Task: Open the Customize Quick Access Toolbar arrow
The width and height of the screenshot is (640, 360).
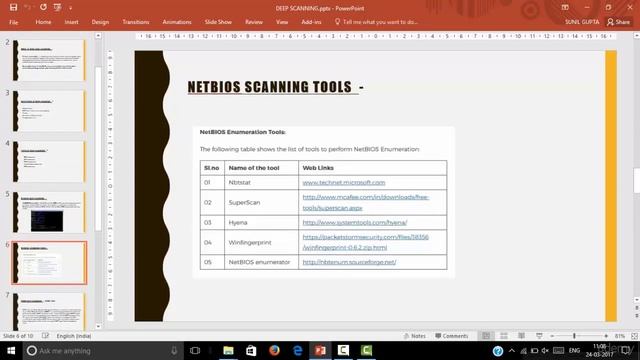Action: [70, 8]
